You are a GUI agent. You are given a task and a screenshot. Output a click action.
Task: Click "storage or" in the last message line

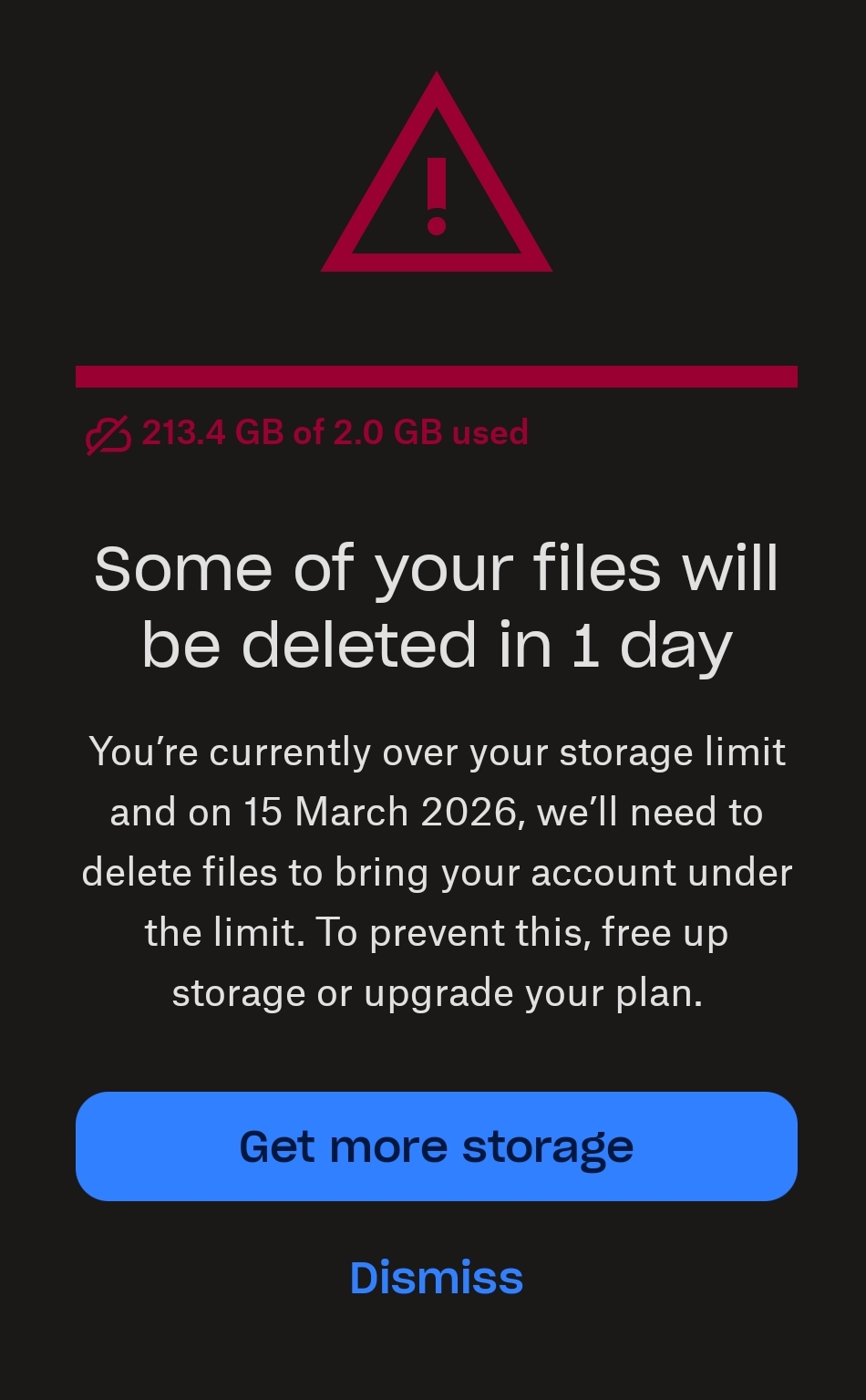click(262, 993)
